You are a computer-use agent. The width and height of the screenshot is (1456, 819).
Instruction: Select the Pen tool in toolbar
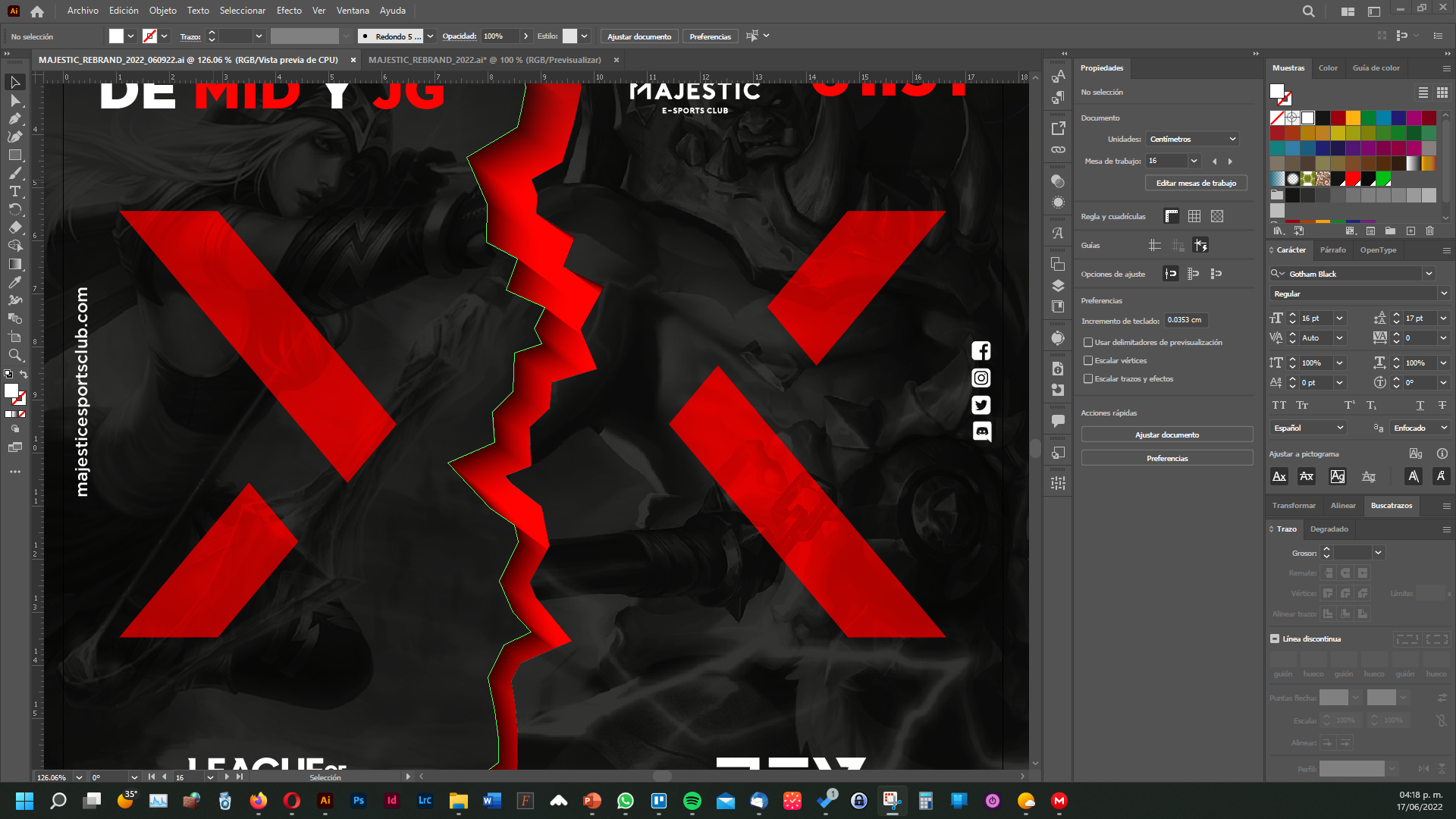point(15,118)
